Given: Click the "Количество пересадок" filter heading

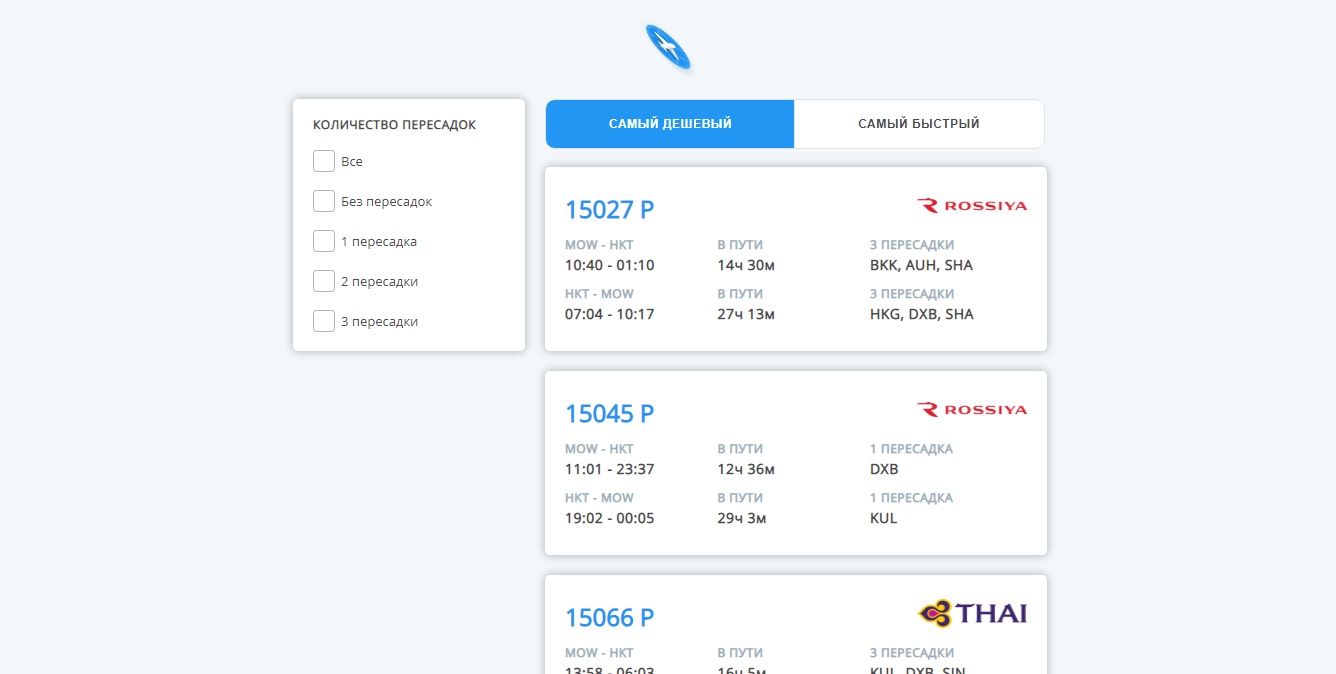Looking at the screenshot, I should coord(394,125).
